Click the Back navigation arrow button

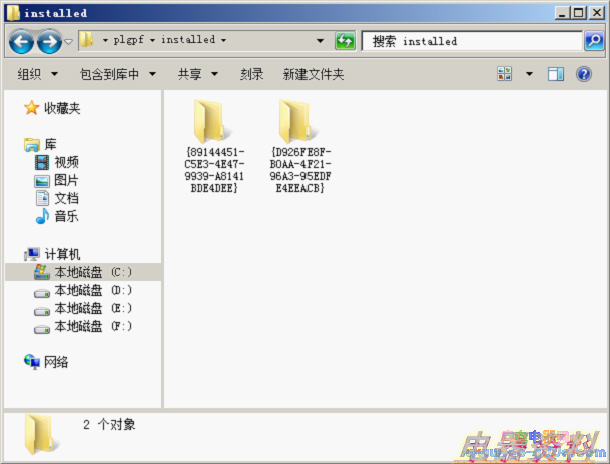click(x=21, y=41)
